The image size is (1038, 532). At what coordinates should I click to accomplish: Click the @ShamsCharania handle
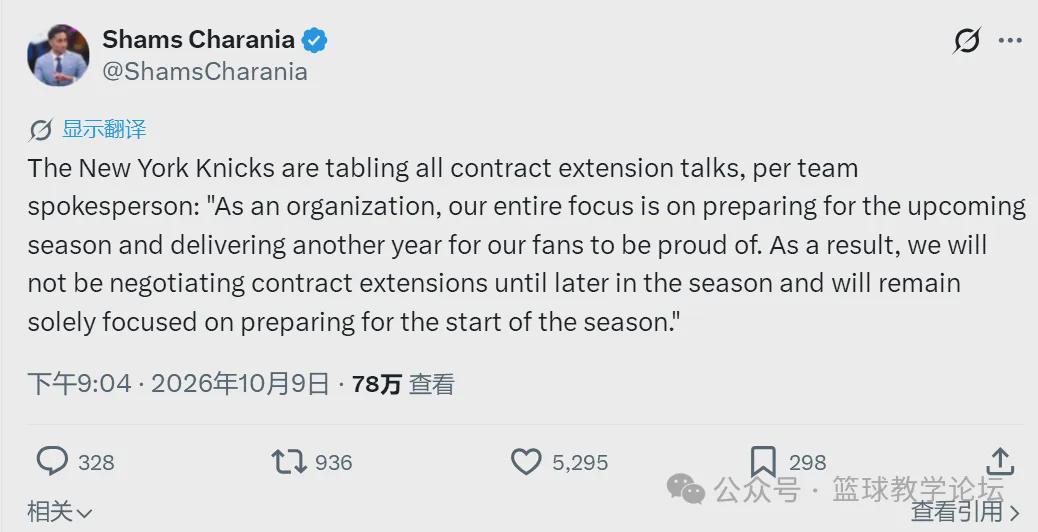[205, 71]
